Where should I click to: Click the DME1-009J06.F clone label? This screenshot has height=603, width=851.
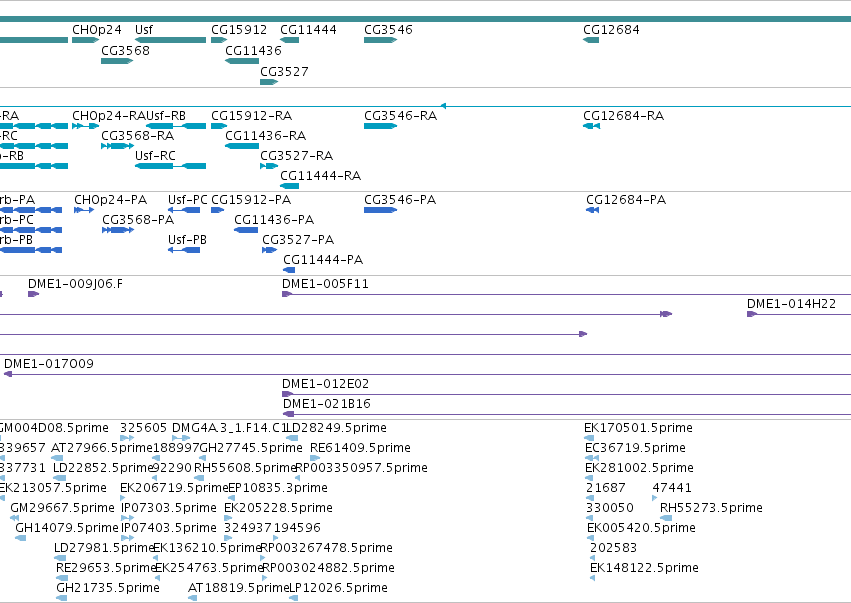(75, 284)
